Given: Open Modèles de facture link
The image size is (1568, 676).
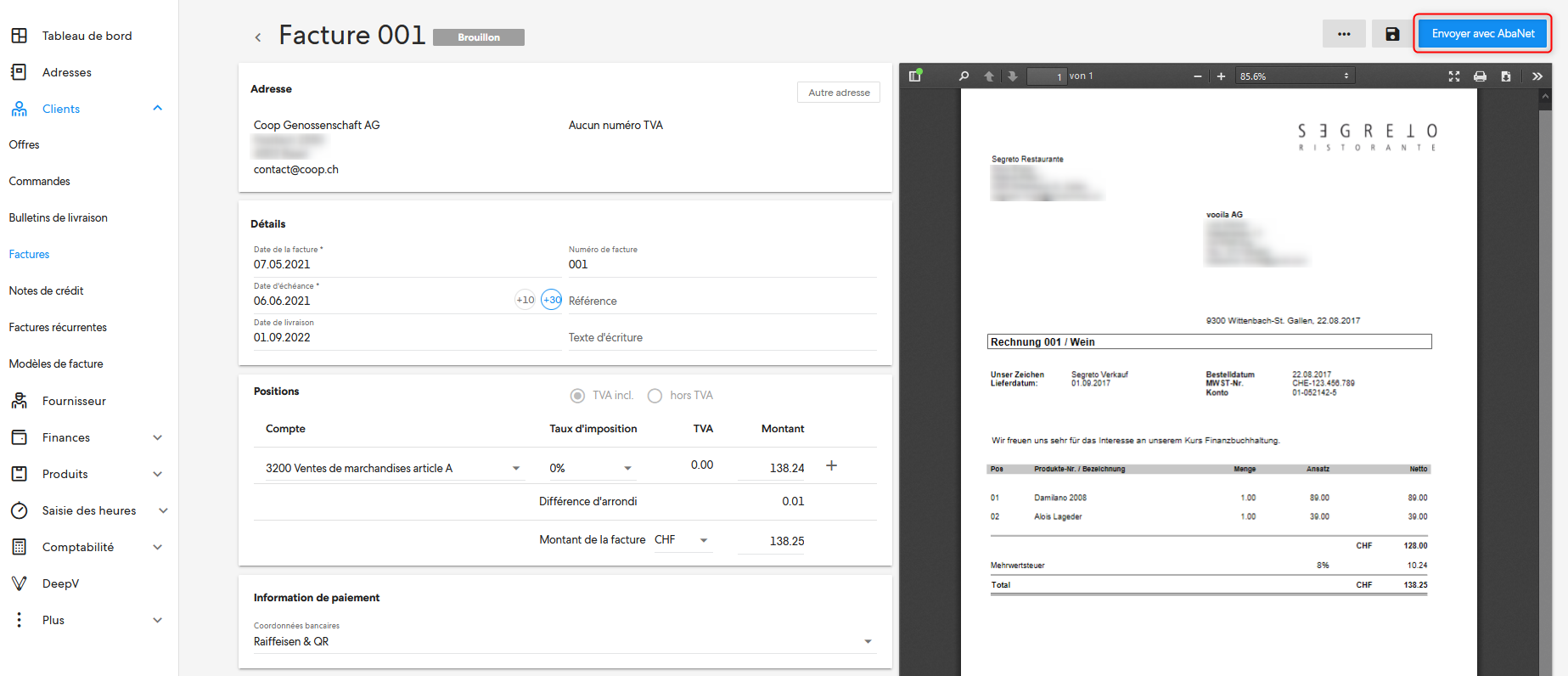Looking at the screenshot, I should (x=56, y=363).
